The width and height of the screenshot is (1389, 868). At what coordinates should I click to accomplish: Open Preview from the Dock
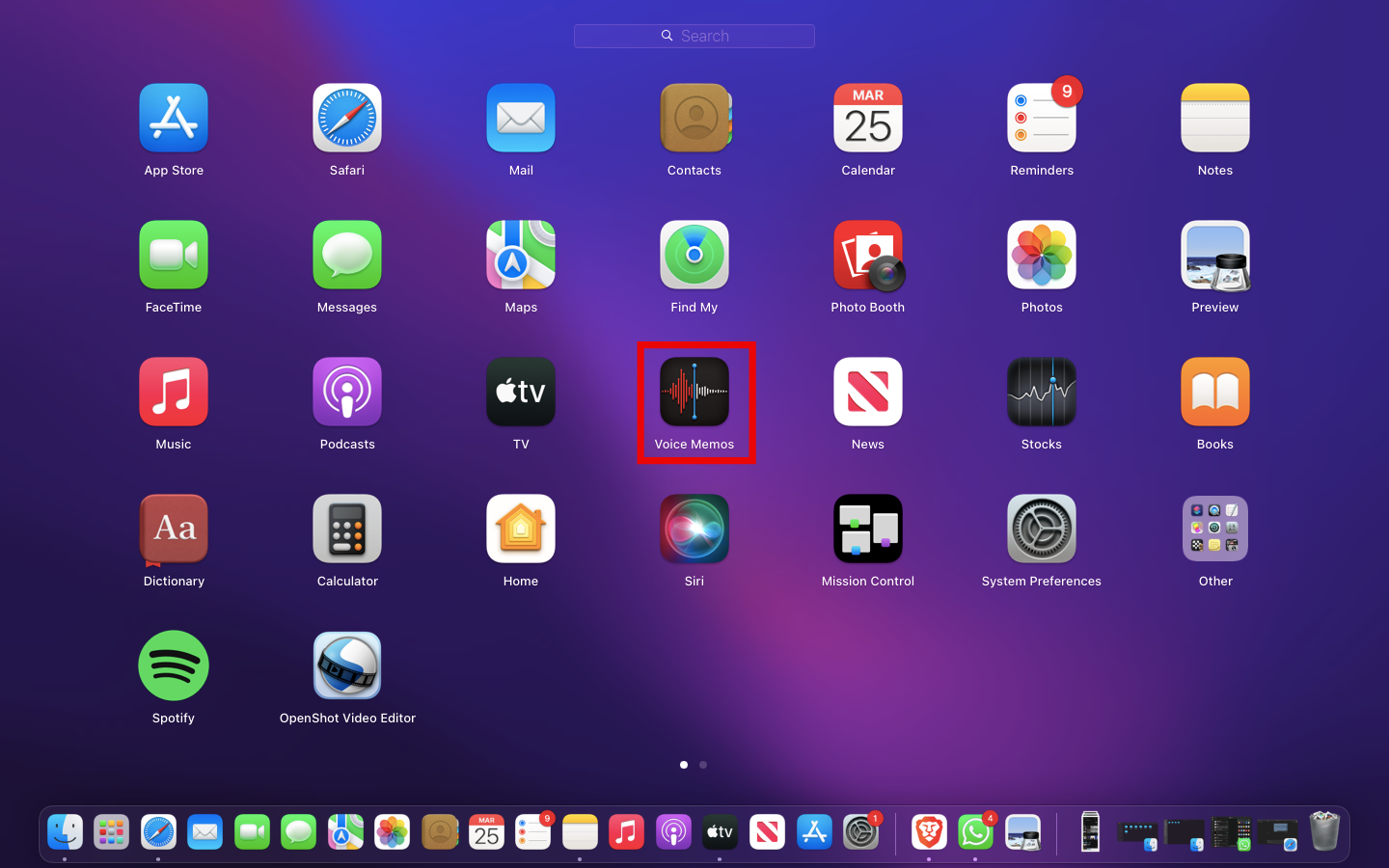click(x=1022, y=832)
